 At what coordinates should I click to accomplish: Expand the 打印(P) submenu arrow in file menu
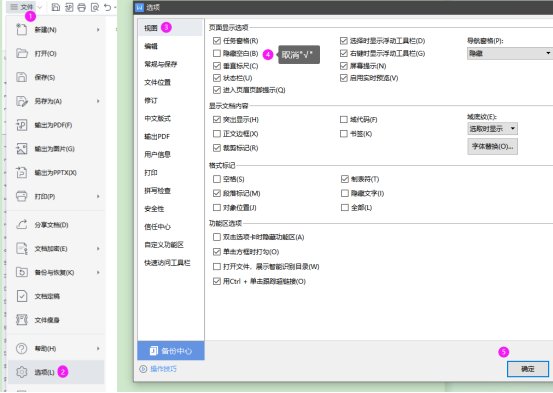(98, 196)
